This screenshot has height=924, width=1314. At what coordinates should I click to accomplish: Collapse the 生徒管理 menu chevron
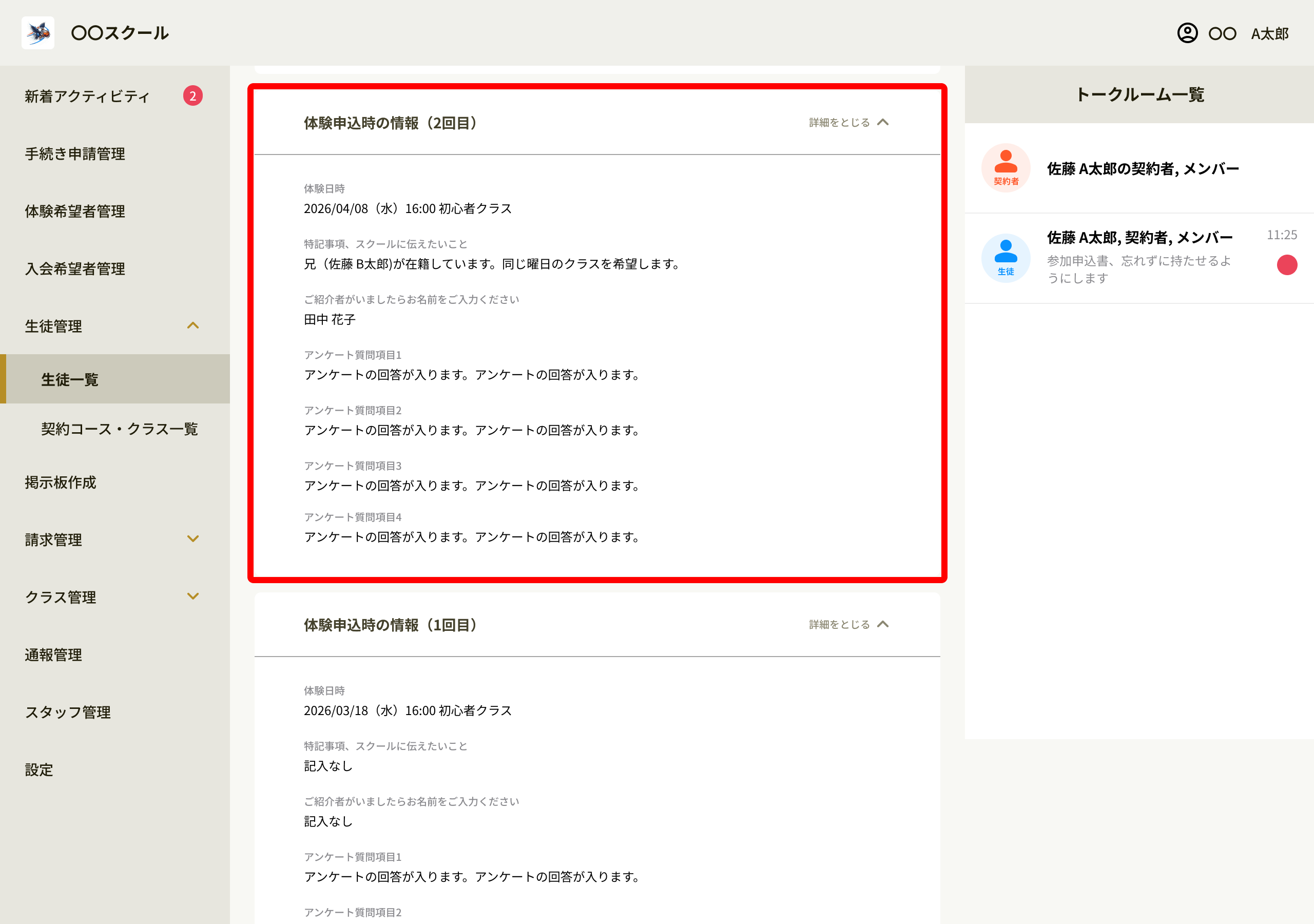click(x=193, y=326)
